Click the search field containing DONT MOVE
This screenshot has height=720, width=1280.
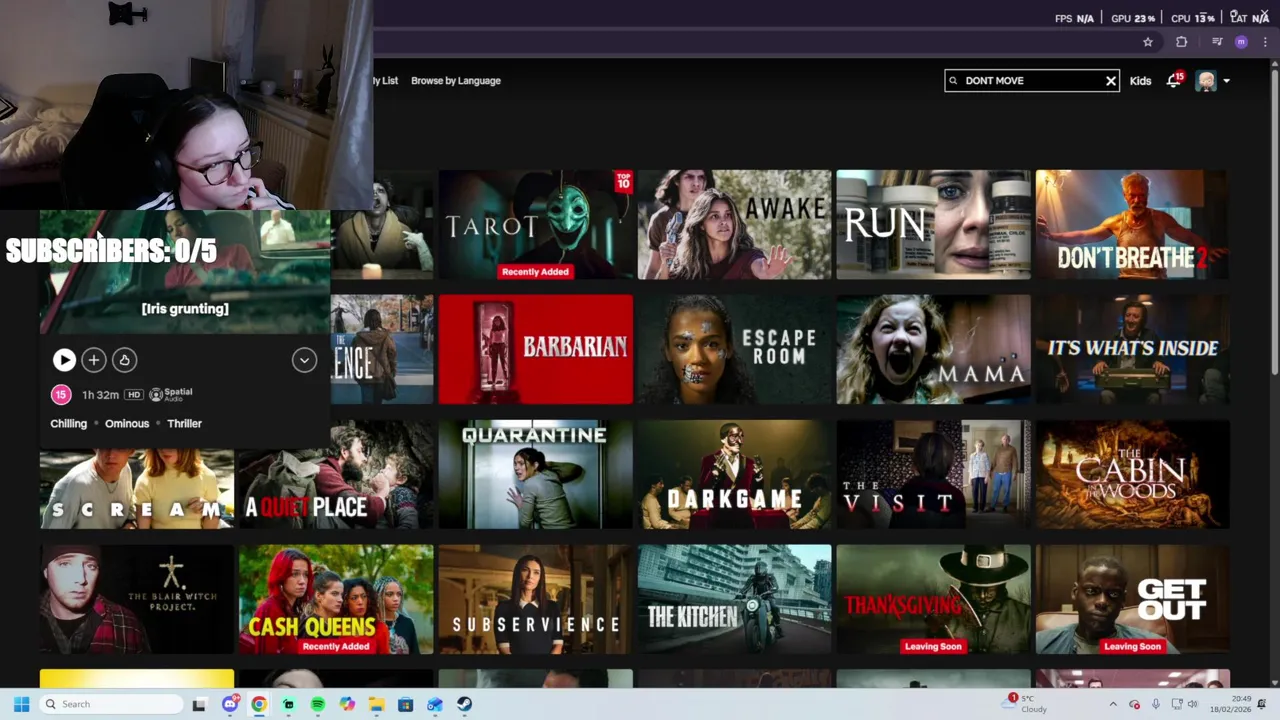1031,81
